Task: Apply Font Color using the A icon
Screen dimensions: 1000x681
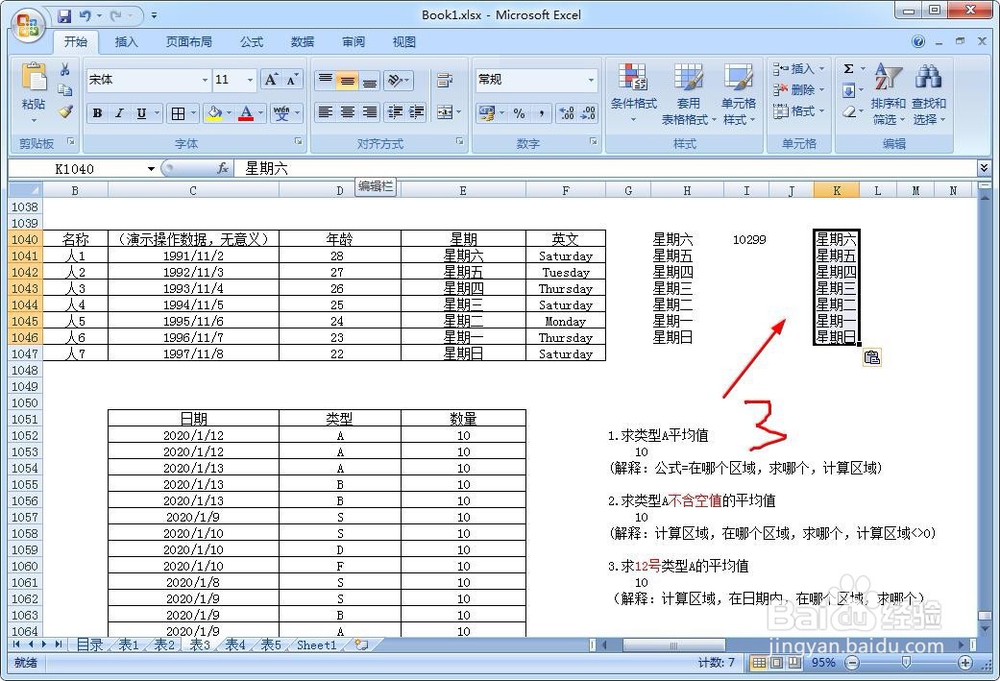Action: pos(247,112)
